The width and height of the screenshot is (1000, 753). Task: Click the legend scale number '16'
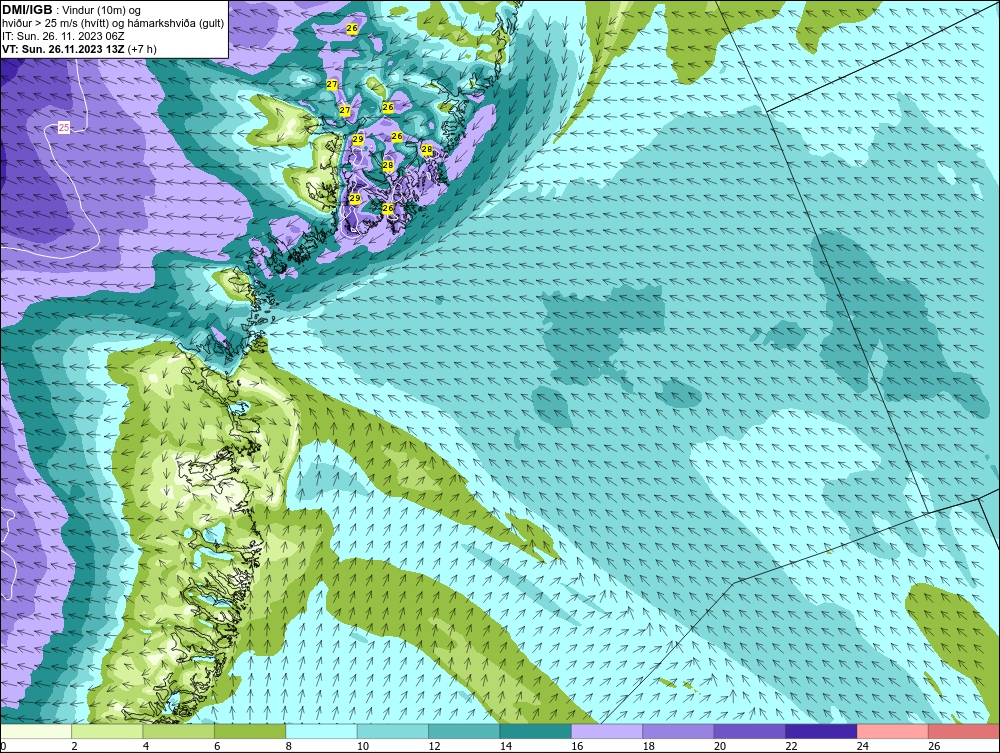click(577, 746)
